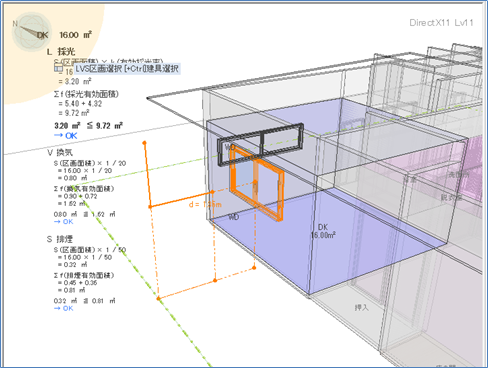
Task: Click the OK result under the 採光 section
Action: [65, 135]
